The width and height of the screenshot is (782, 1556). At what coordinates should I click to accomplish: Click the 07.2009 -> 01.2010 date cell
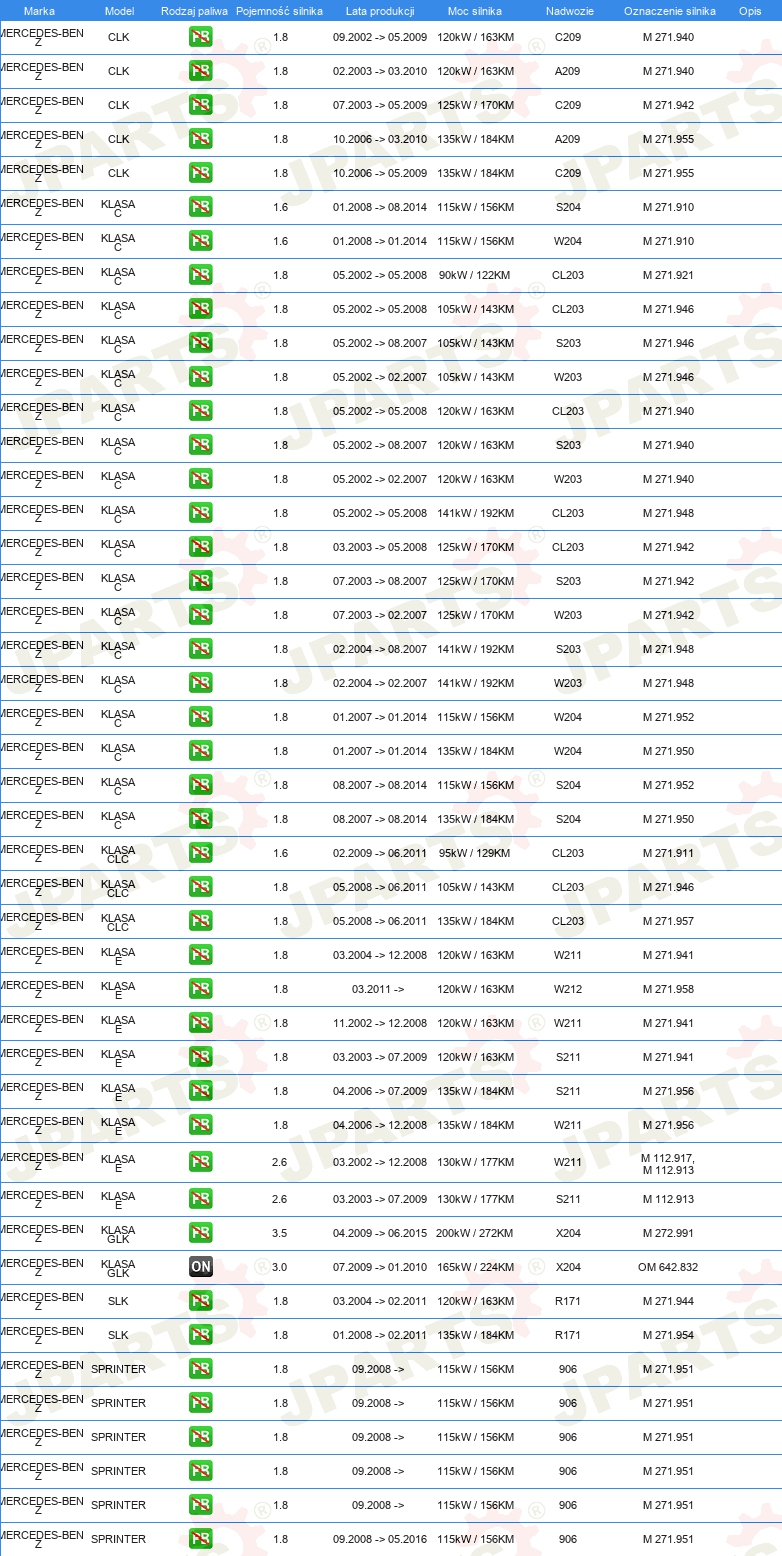click(380, 1267)
